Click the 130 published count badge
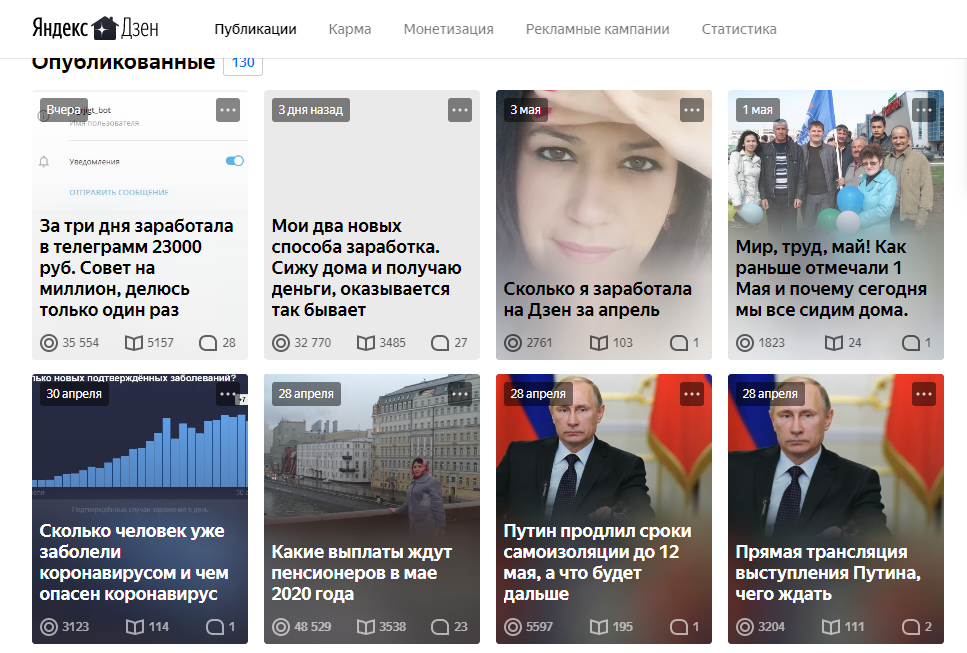Image resolution: width=967 pixels, height=653 pixels. pyautogui.click(x=243, y=64)
